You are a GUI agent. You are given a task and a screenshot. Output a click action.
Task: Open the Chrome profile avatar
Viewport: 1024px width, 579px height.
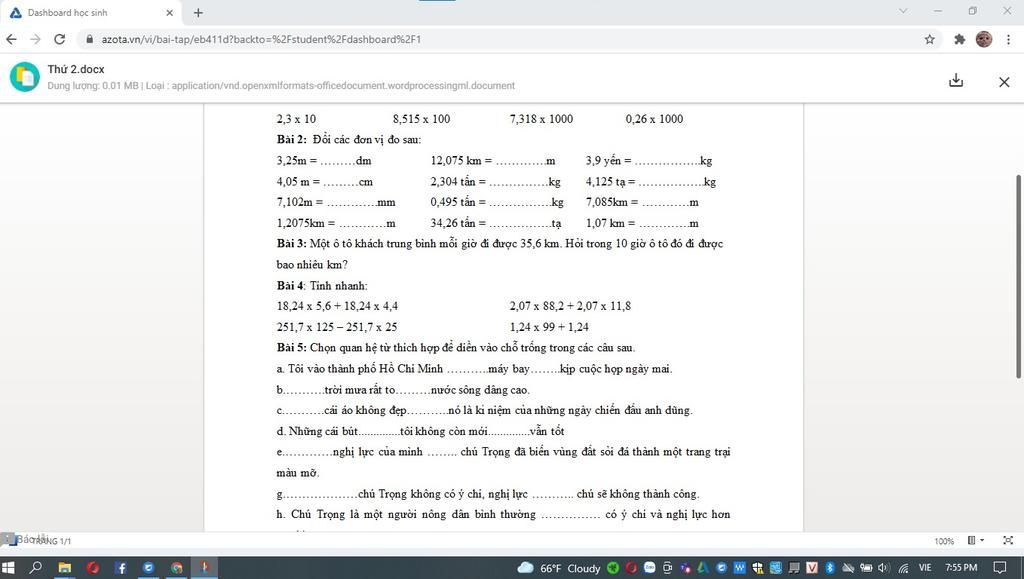click(984, 39)
